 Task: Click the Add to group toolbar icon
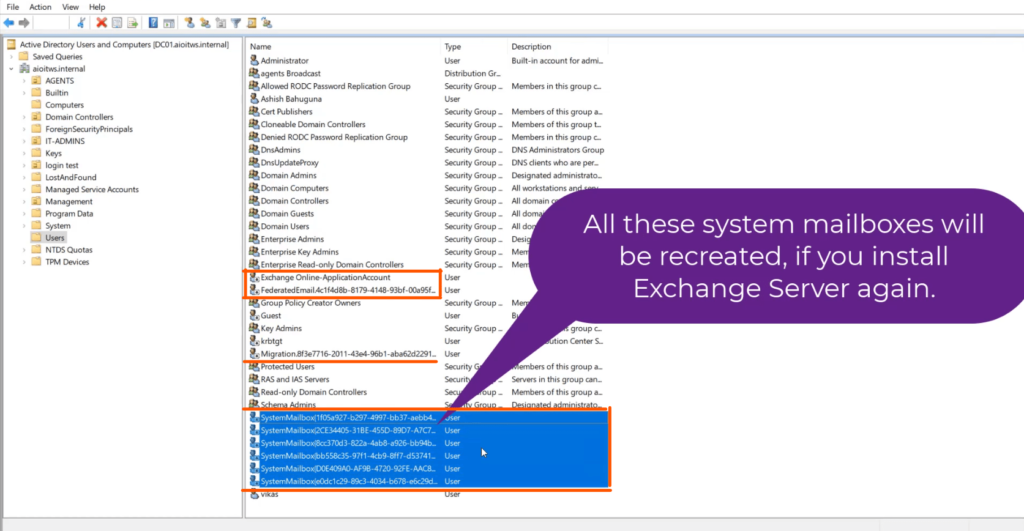(266, 23)
